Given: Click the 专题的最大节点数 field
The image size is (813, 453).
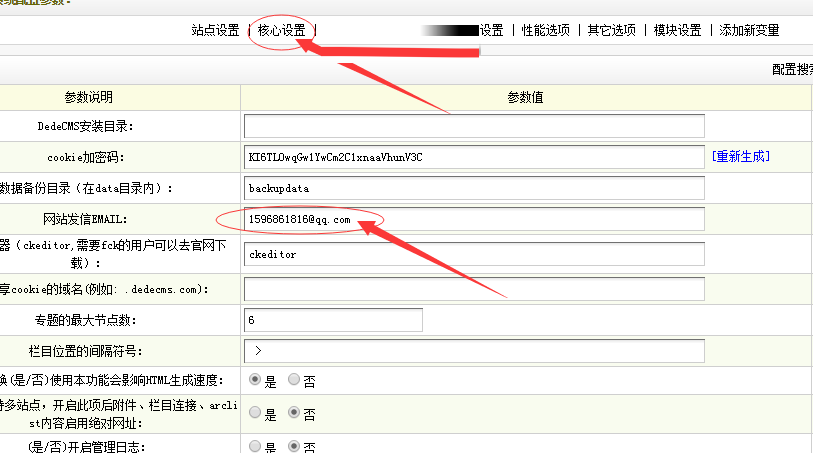Looking at the screenshot, I should [x=332, y=320].
